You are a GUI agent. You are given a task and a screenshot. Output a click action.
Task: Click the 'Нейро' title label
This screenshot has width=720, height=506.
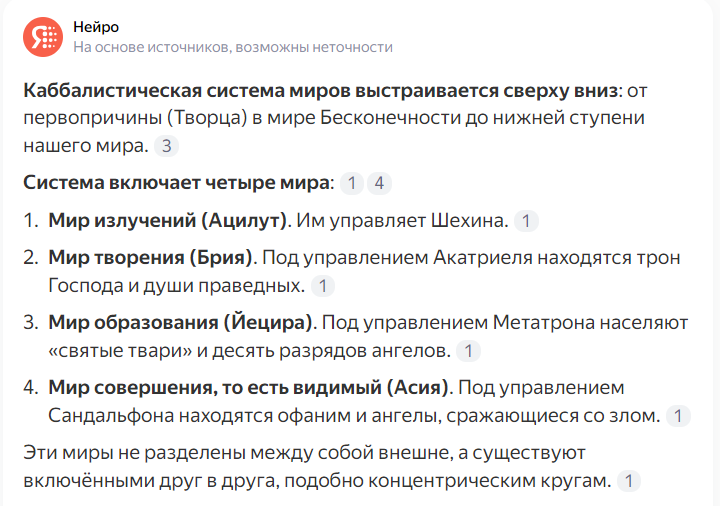click(x=96, y=27)
